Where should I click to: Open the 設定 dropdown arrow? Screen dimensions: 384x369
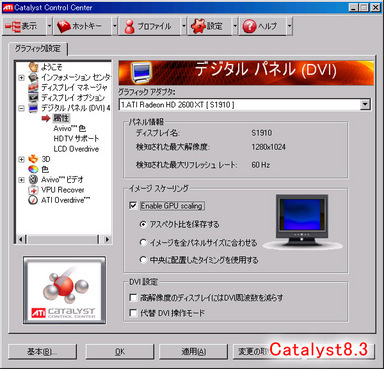[235, 26]
